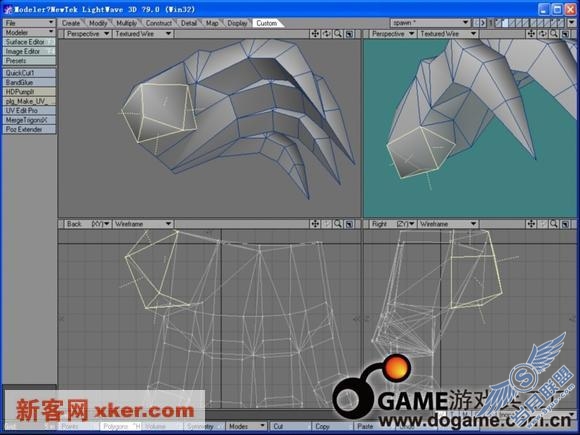Expand the spawn object name dropdown

click(431, 23)
